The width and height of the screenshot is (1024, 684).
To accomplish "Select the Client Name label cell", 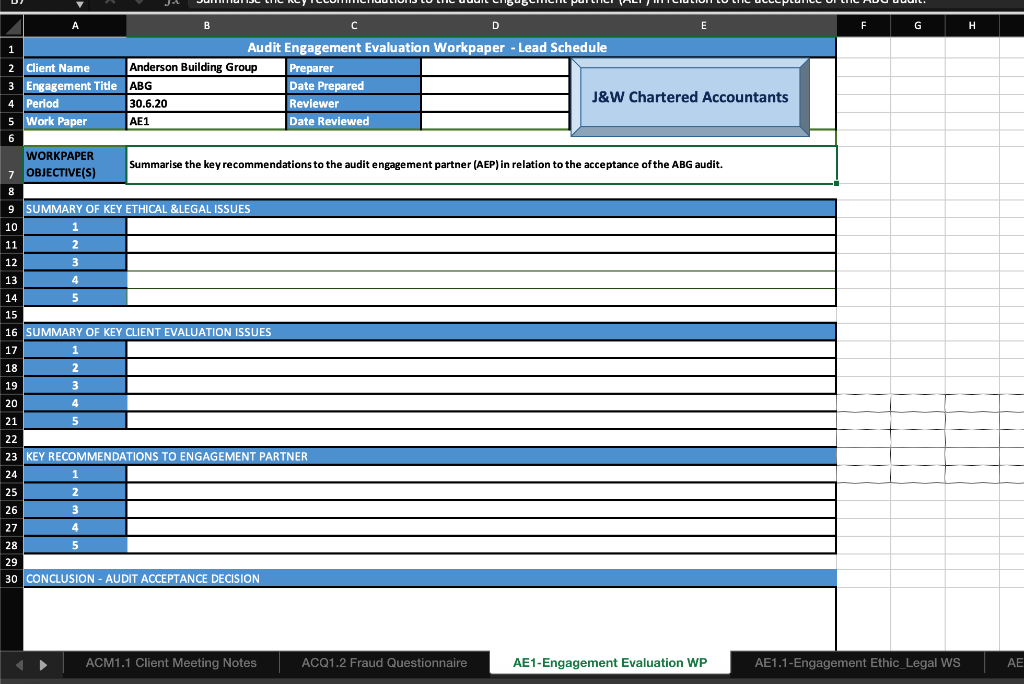I will (75, 68).
